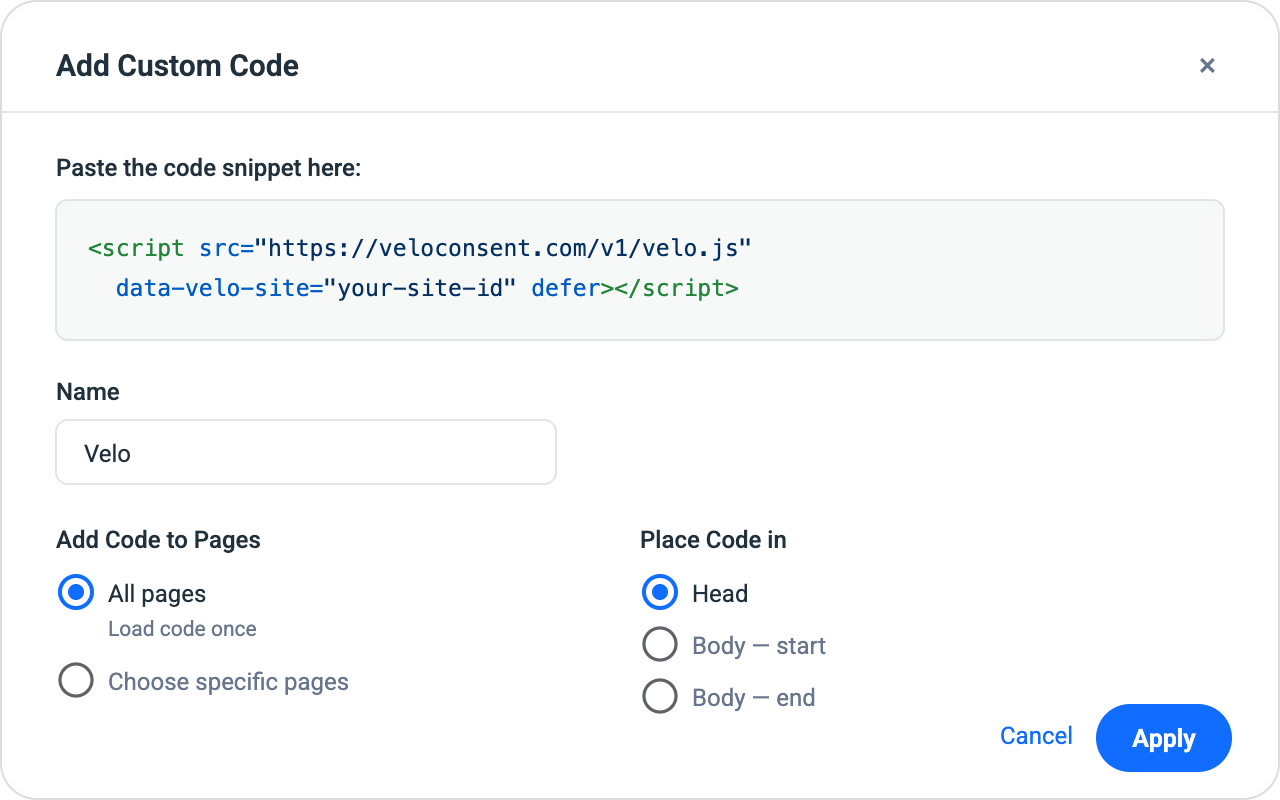The image size is (1280, 800).
Task: Select the All pages radio button
Action: (x=76, y=593)
